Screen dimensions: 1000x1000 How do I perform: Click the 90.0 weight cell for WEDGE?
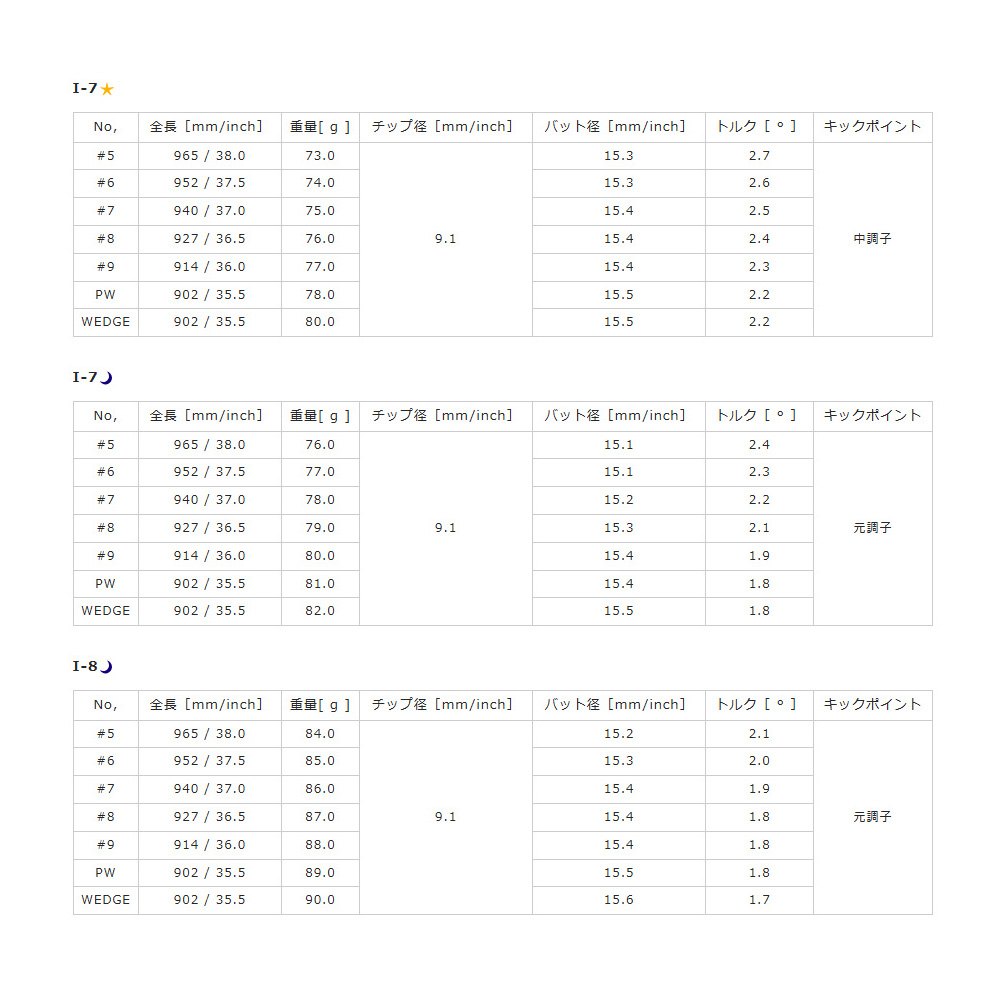(x=320, y=900)
